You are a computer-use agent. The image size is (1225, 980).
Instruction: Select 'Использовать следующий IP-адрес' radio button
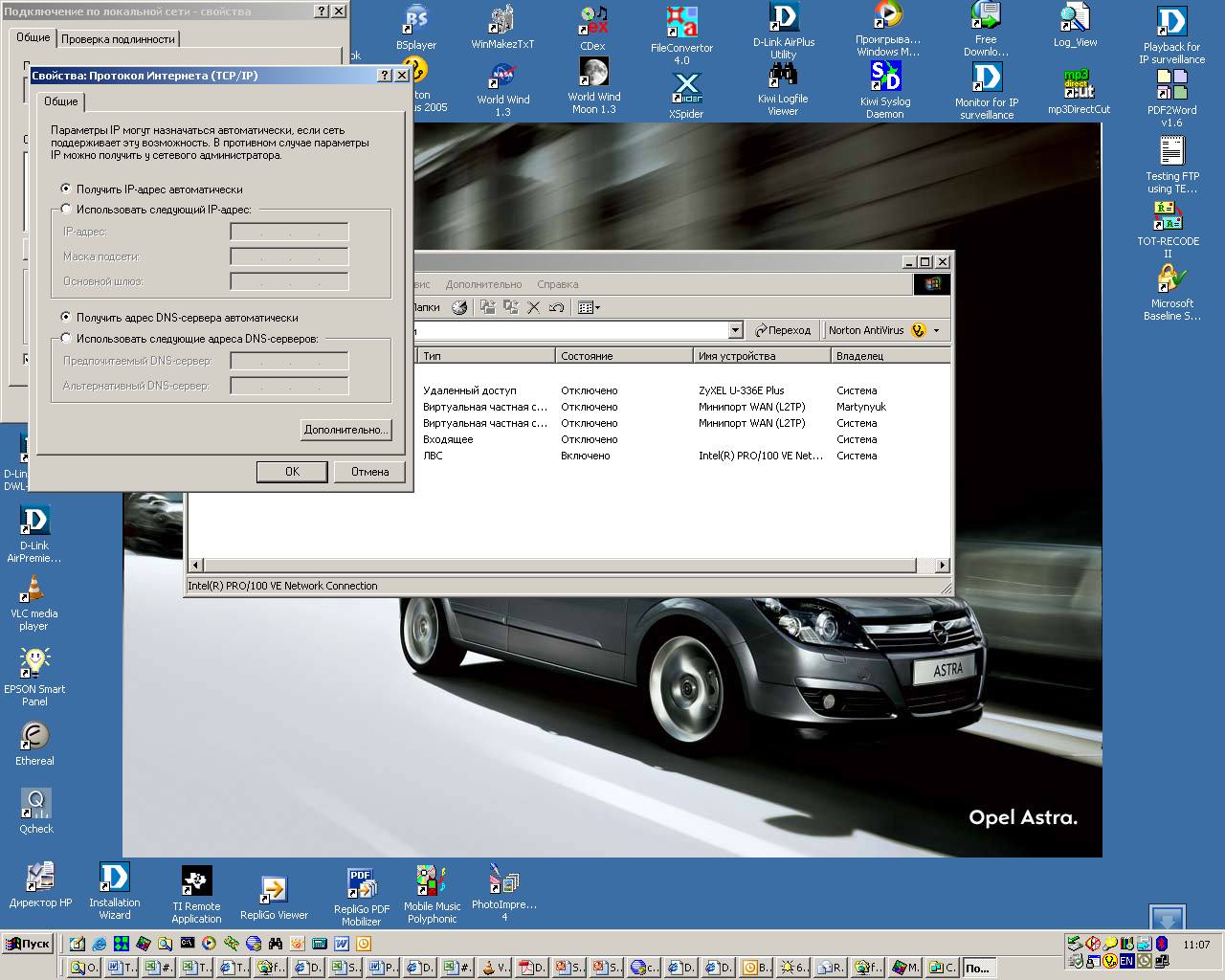click(66, 209)
